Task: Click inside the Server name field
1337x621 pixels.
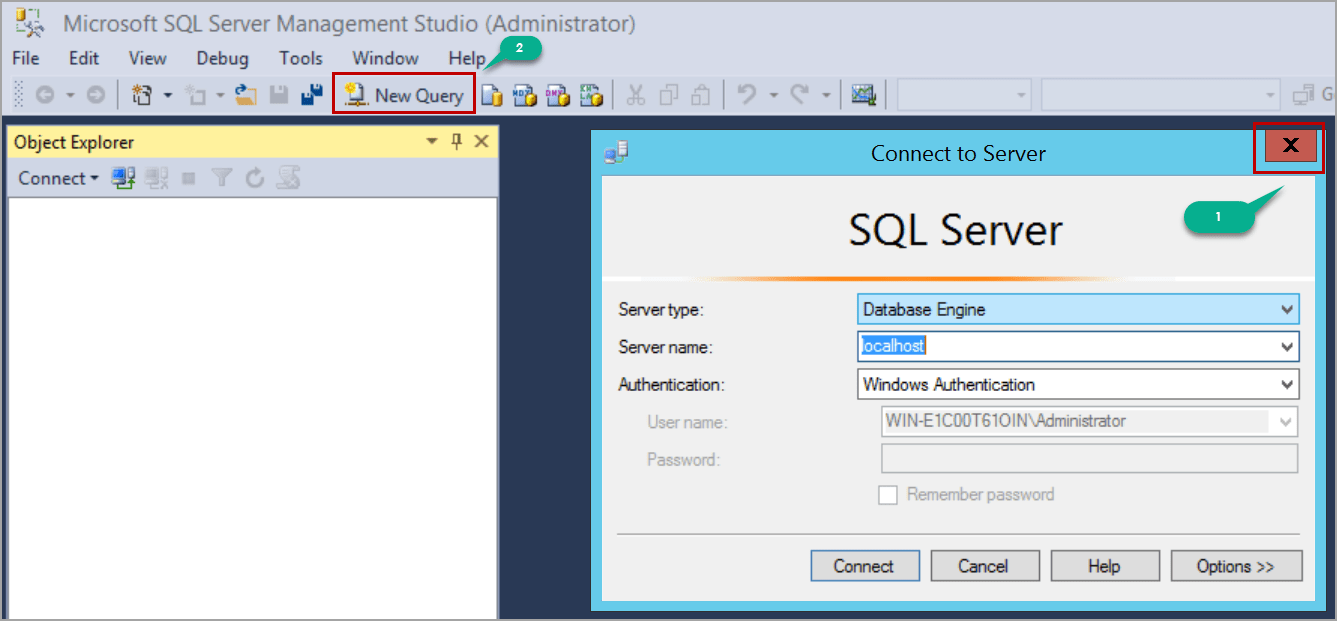Action: [1000, 346]
